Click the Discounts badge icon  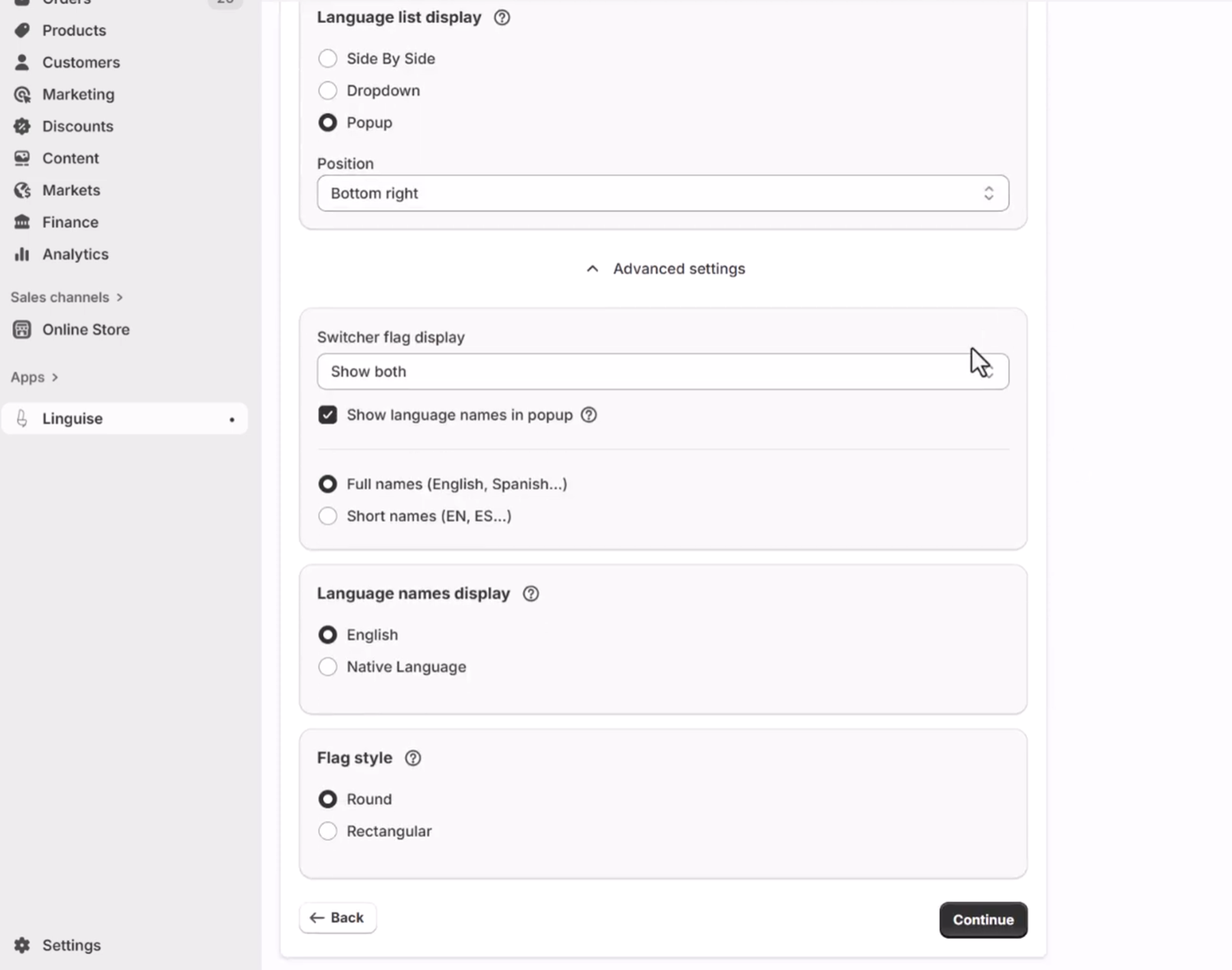tap(22, 126)
